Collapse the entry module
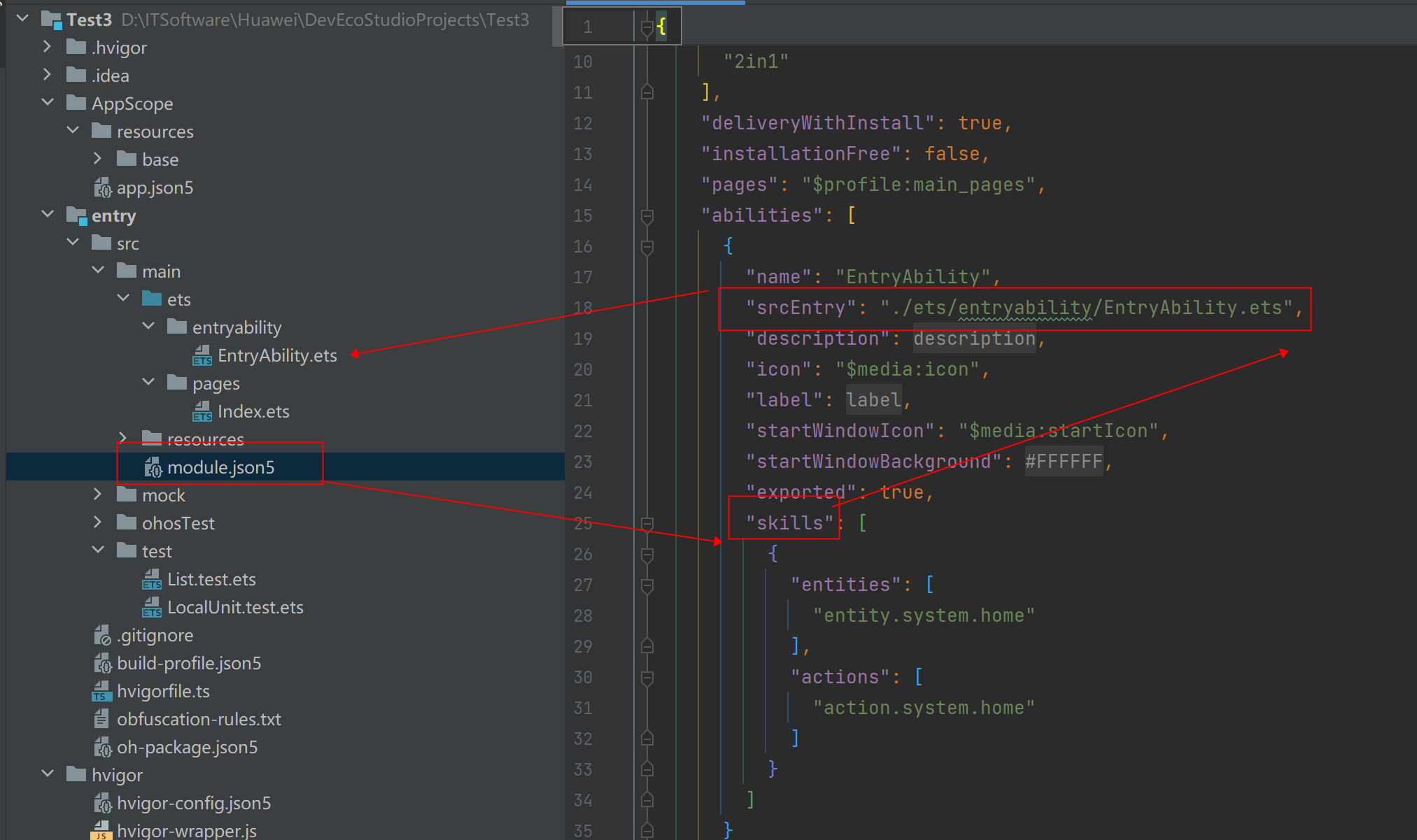 pos(48,214)
